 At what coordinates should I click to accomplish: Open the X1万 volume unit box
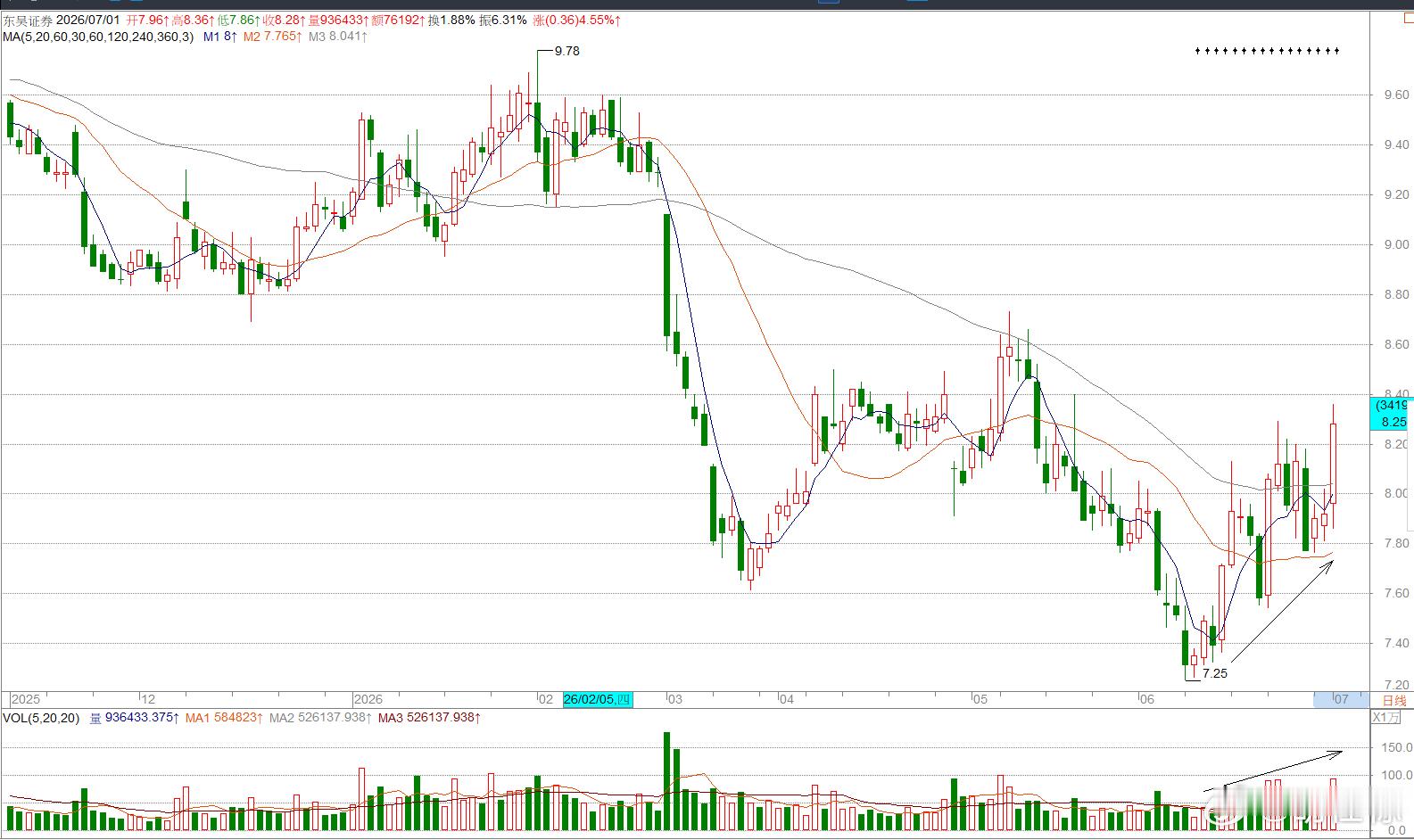tap(1386, 717)
